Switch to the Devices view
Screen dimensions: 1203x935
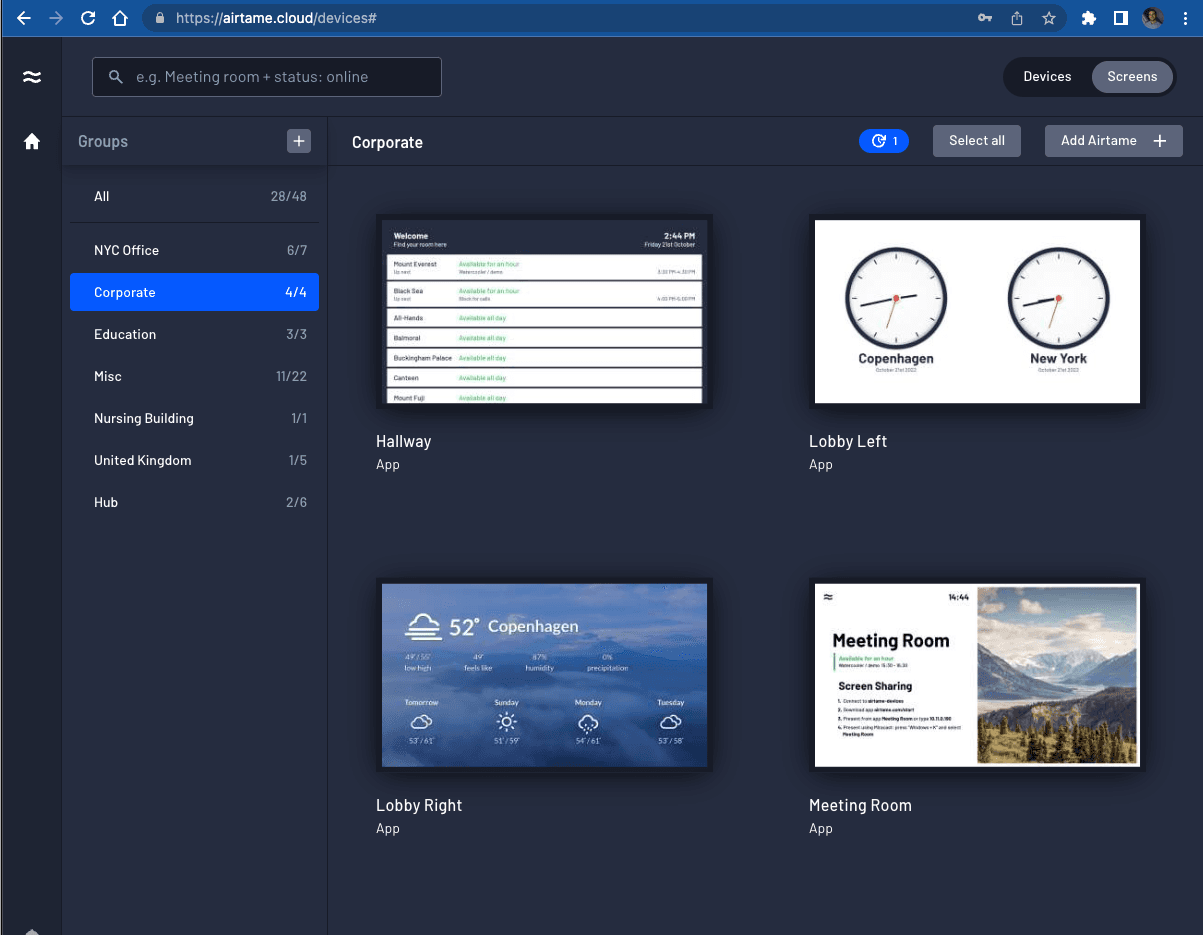[1047, 76]
